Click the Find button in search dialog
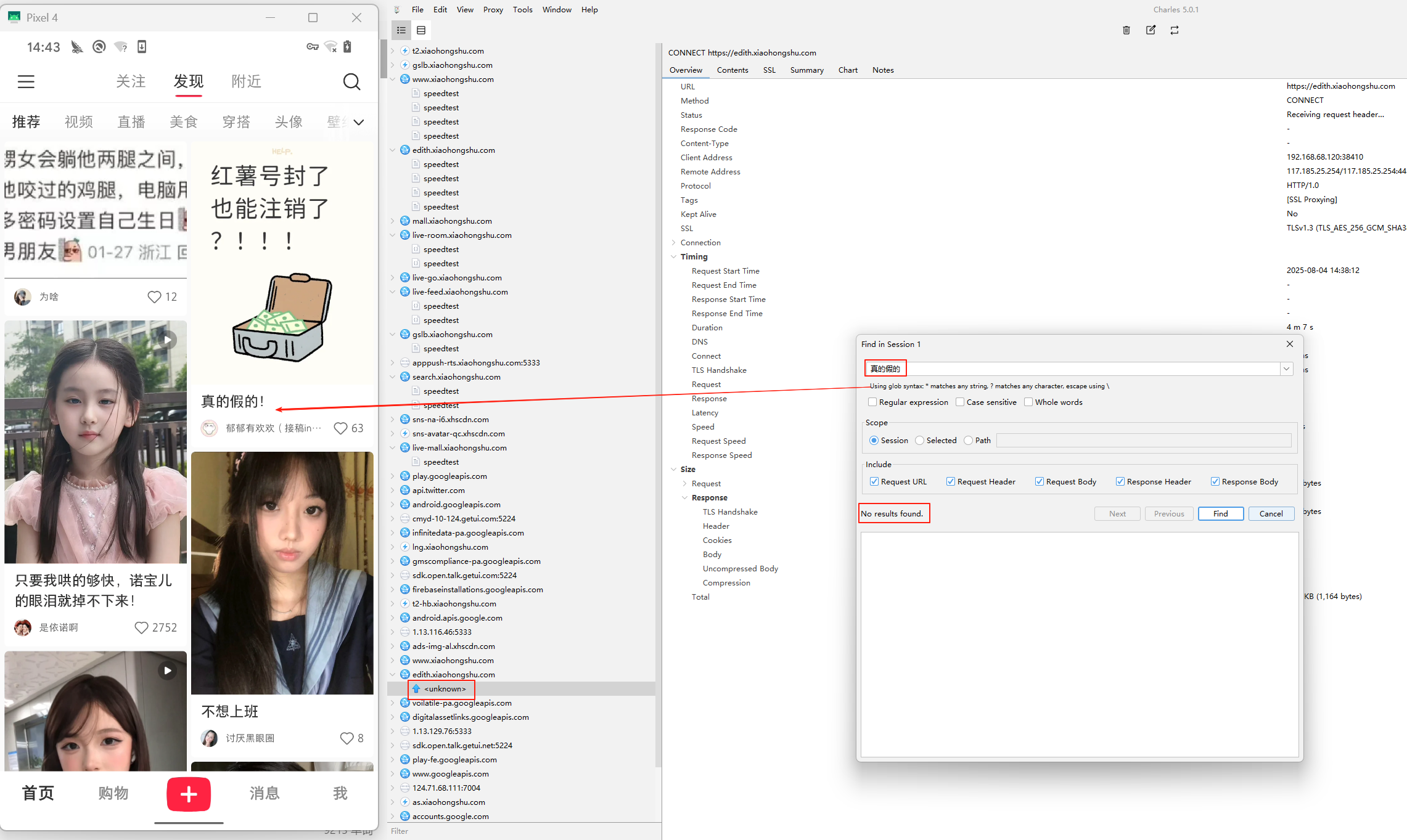 tap(1220, 513)
